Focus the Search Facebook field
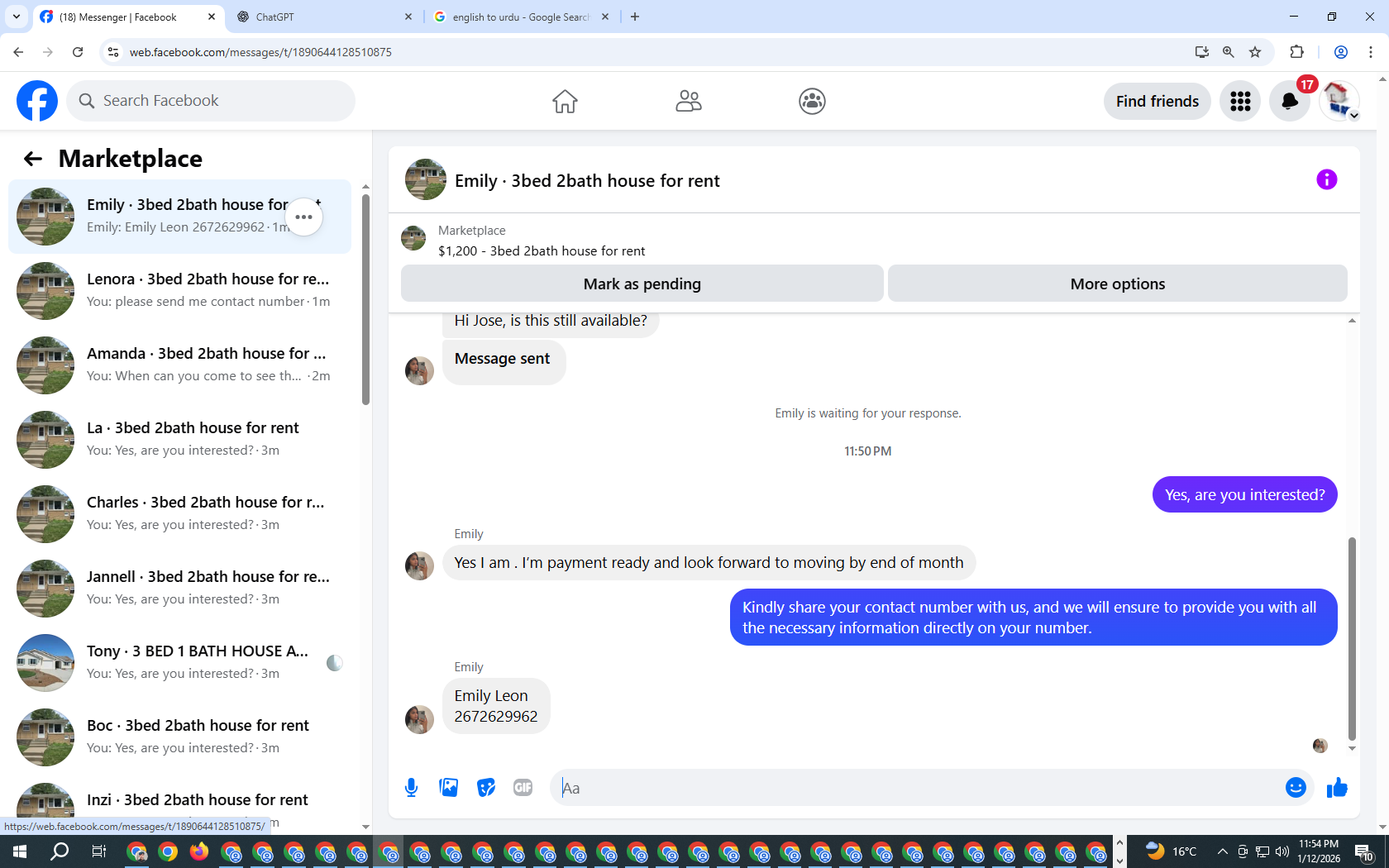The height and width of the screenshot is (868, 1389). click(x=211, y=101)
